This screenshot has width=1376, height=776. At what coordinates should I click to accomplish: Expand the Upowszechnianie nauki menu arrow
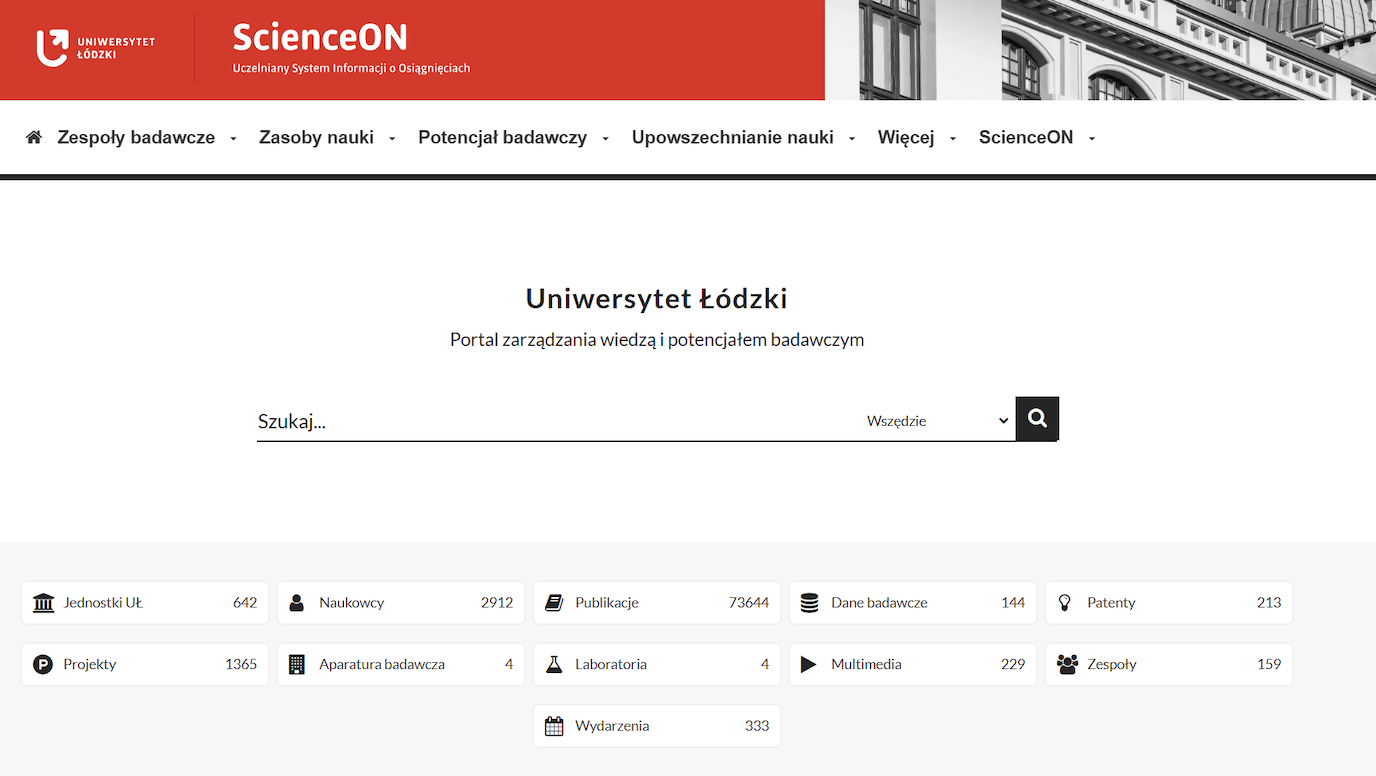852,139
